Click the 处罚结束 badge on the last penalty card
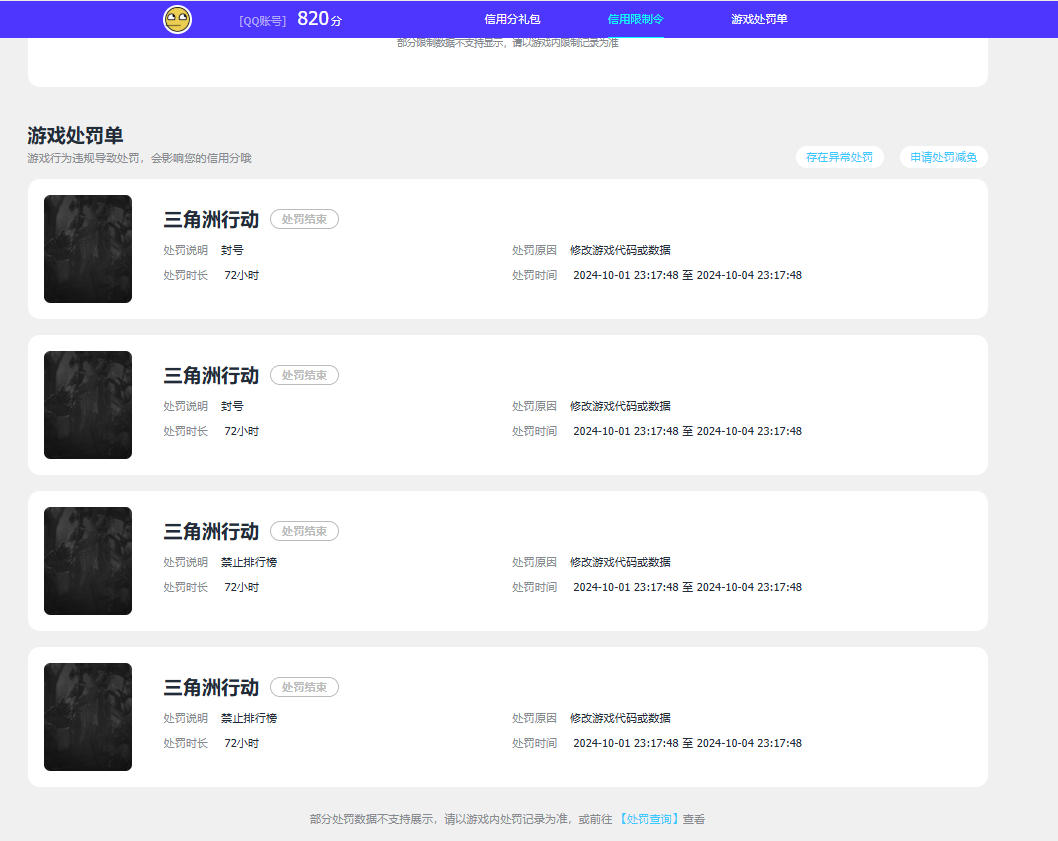 point(304,687)
